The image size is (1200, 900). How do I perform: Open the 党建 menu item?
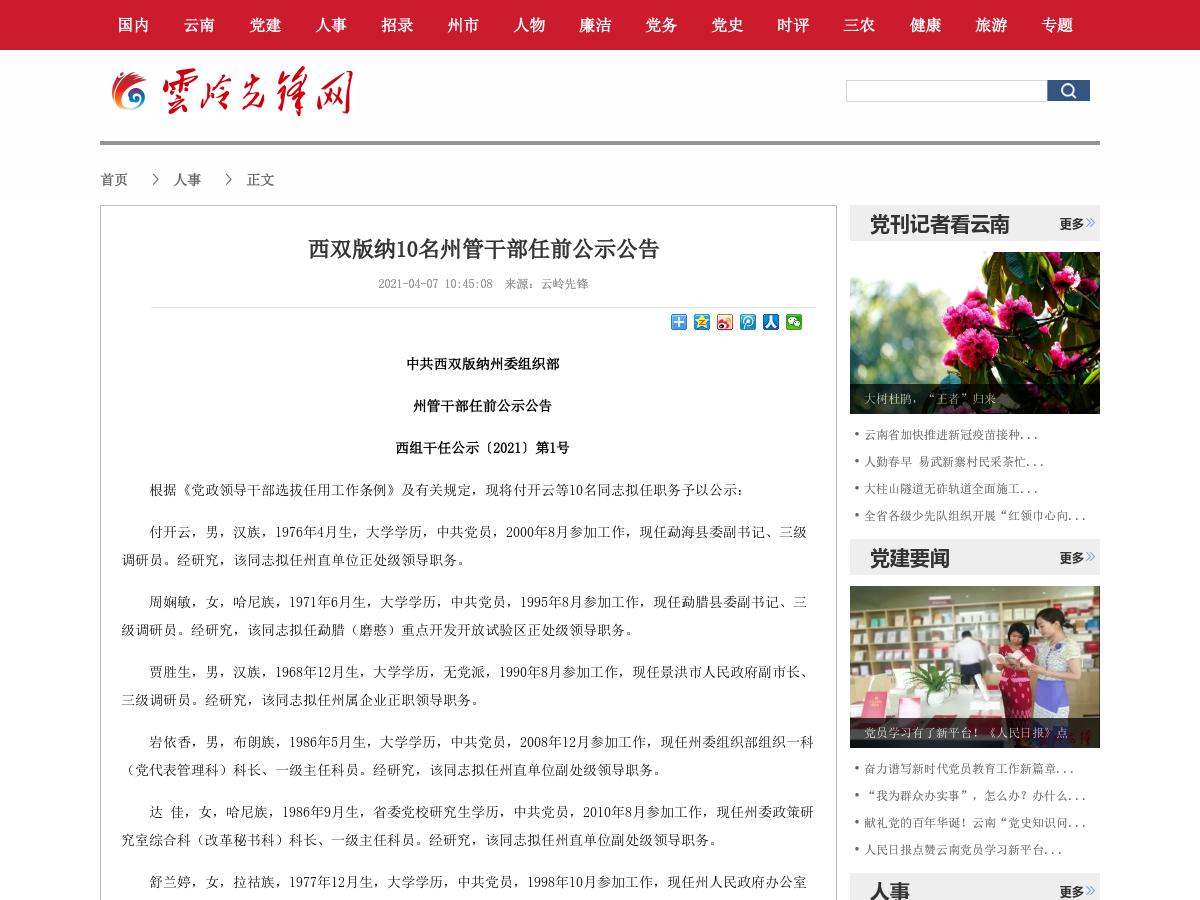tap(265, 25)
